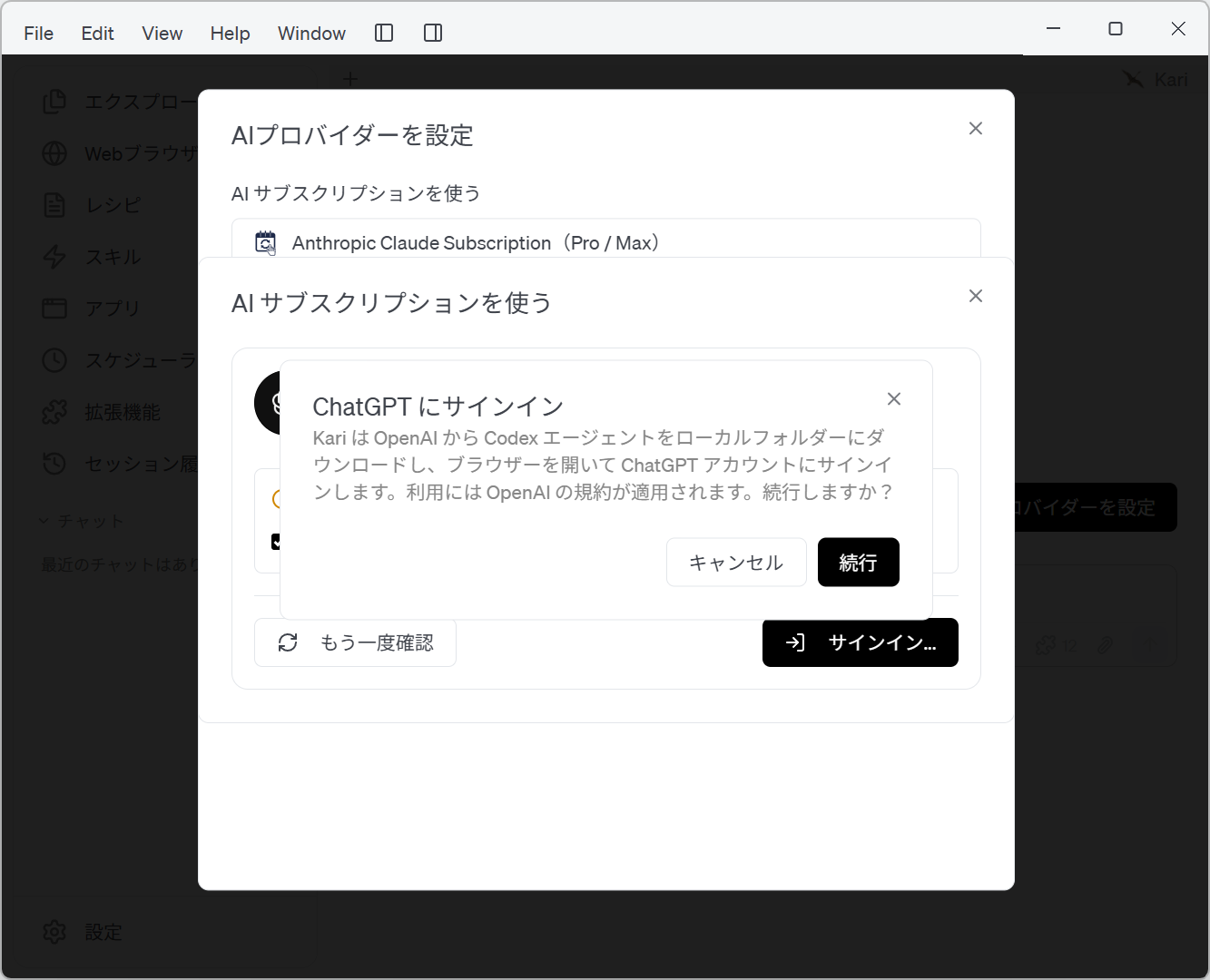Open エクスプローラー in the sidebar

click(x=120, y=102)
